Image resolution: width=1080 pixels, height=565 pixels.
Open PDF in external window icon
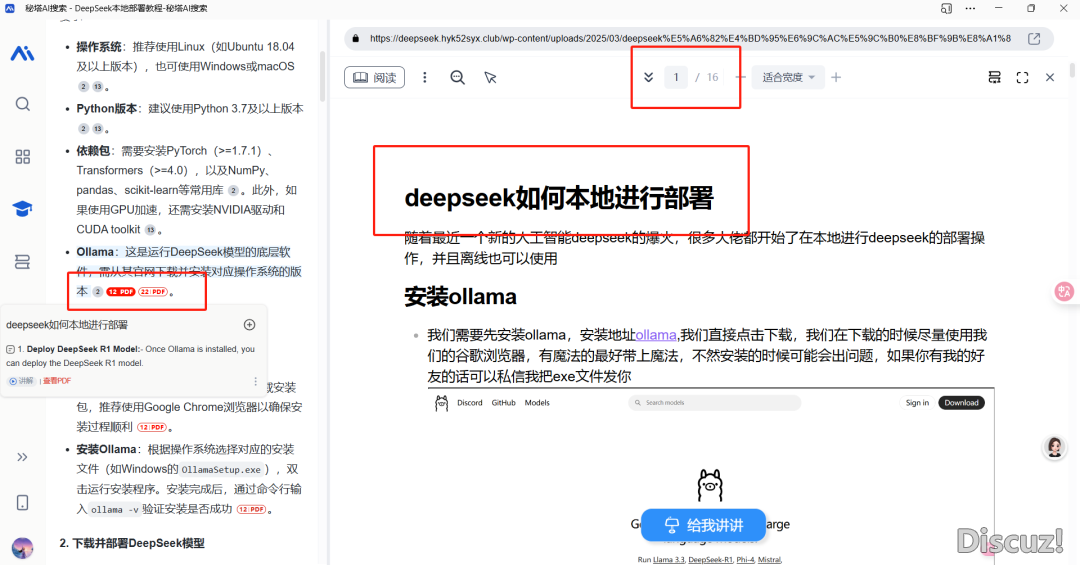(1034, 39)
